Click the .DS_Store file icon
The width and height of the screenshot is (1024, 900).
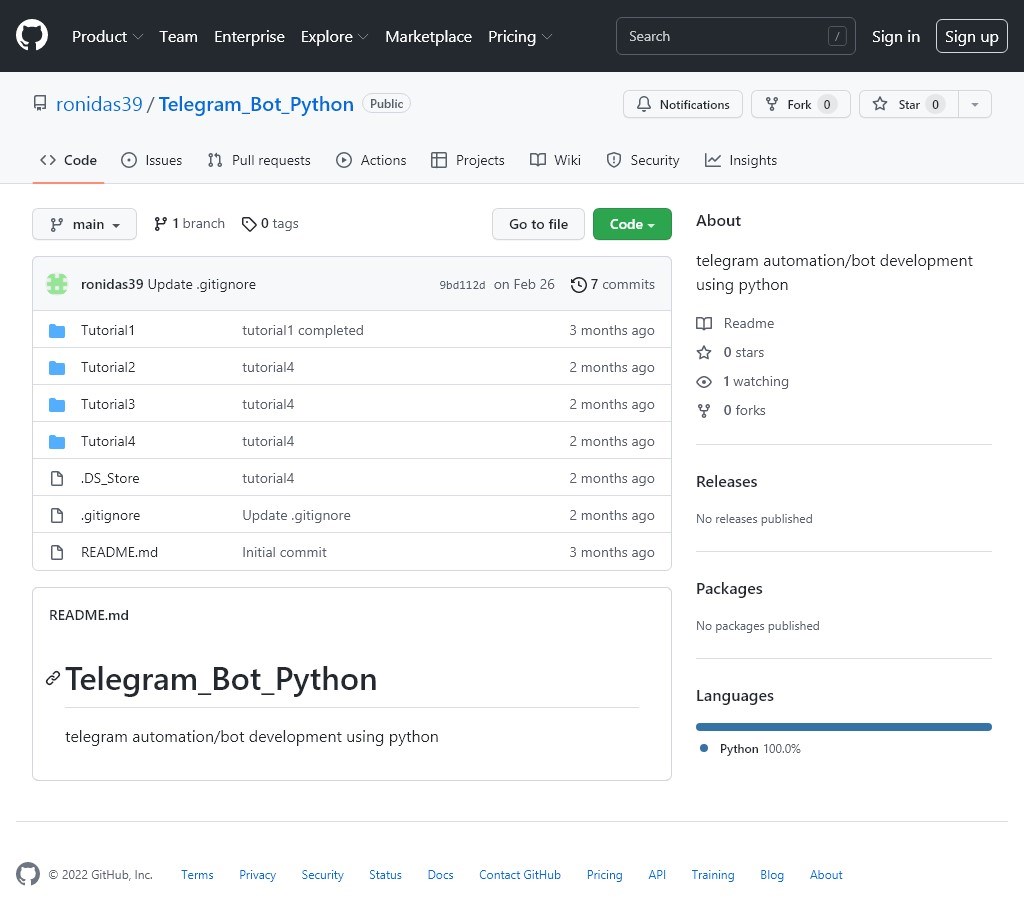pyautogui.click(x=57, y=479)
